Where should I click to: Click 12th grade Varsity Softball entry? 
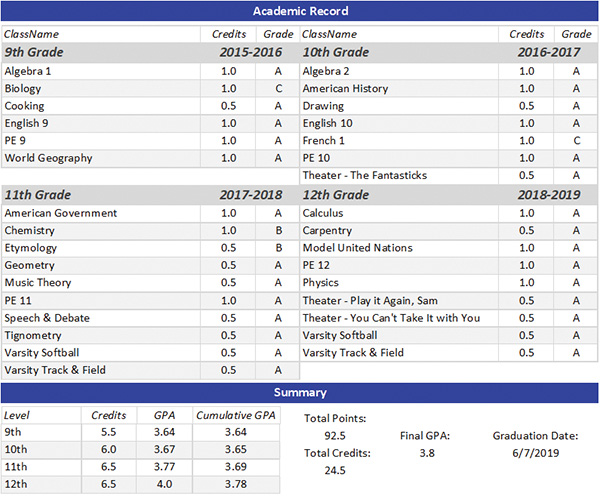pos(340,335)
